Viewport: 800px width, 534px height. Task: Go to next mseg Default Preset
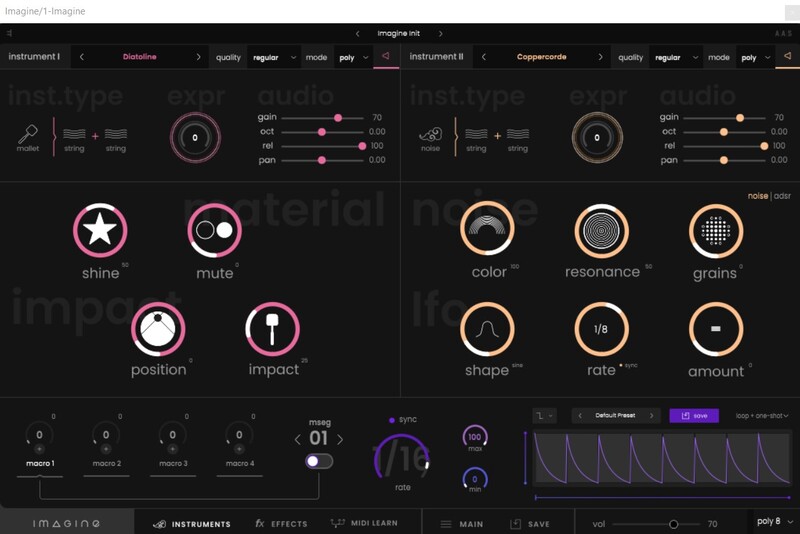652,416
